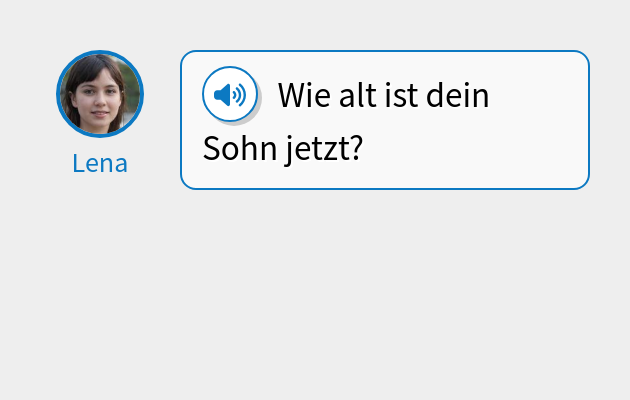Play the sentence audio with speaker icon

pos(230,94)
